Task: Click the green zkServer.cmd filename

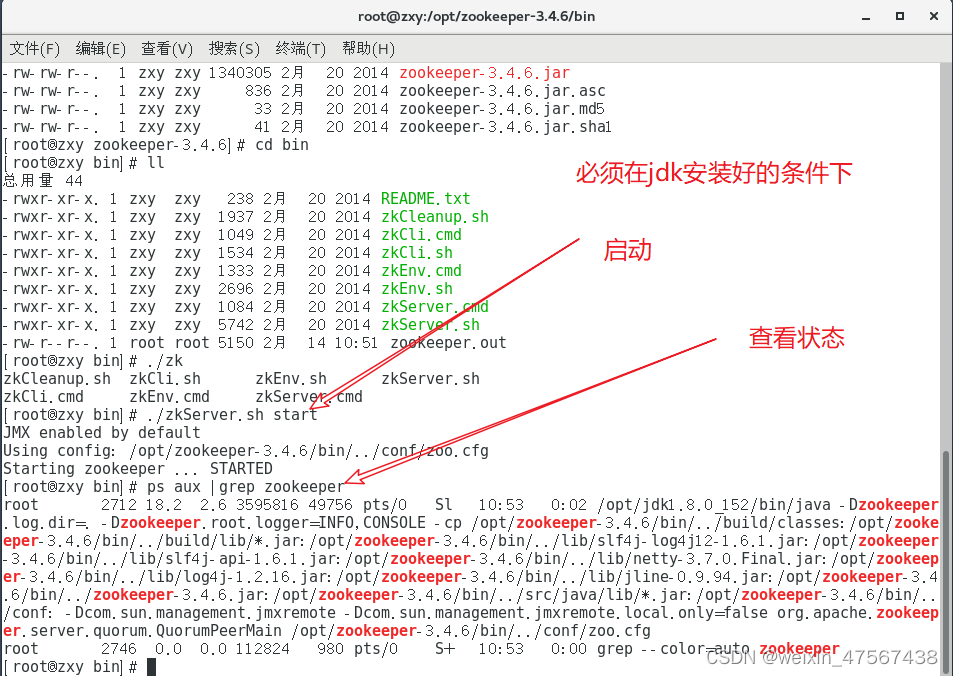Action: click(x=435, y=307)
